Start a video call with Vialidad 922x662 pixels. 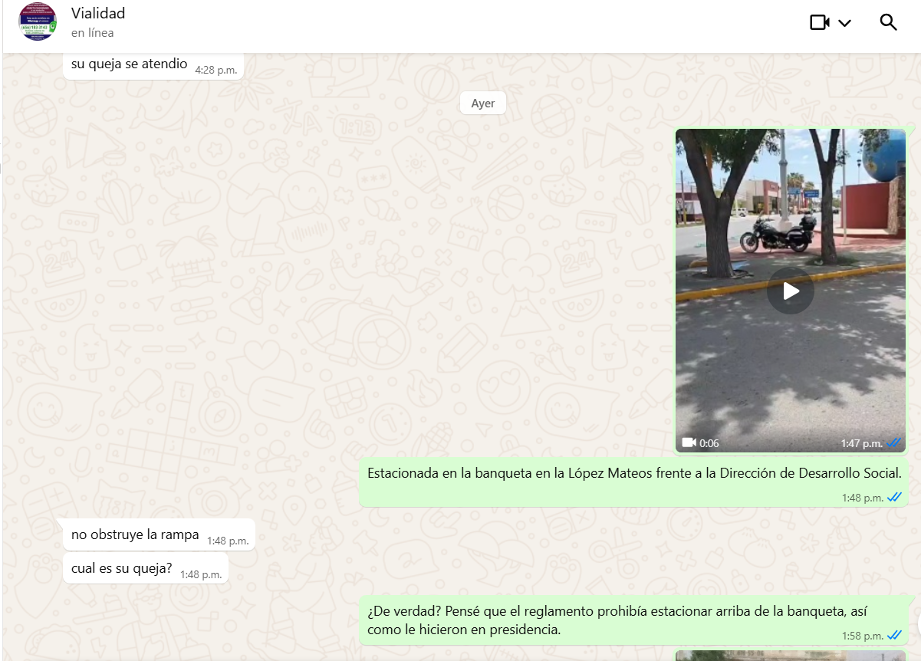tap(819, 22)
